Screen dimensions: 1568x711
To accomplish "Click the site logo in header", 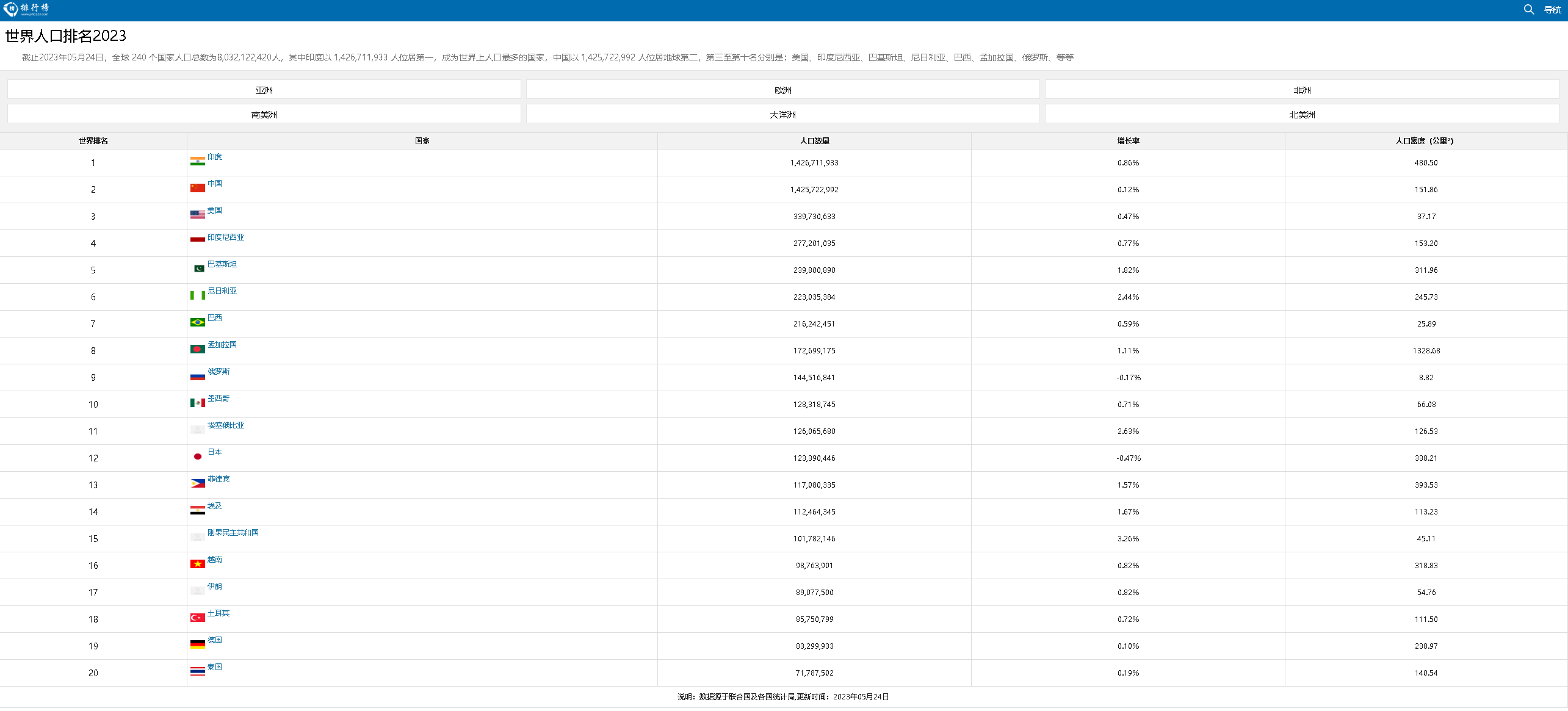I will 26,9.
